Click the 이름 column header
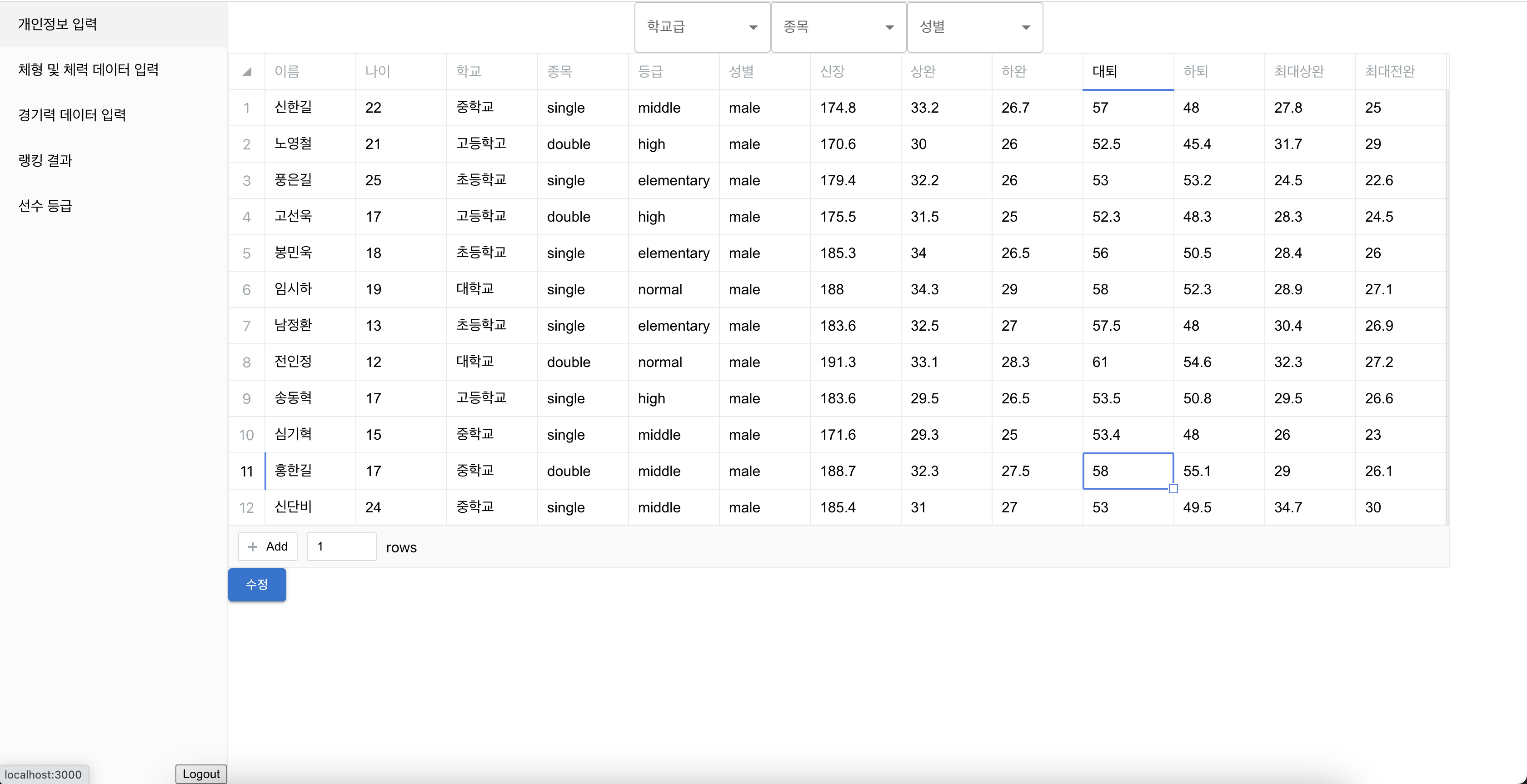 [310, 72]
